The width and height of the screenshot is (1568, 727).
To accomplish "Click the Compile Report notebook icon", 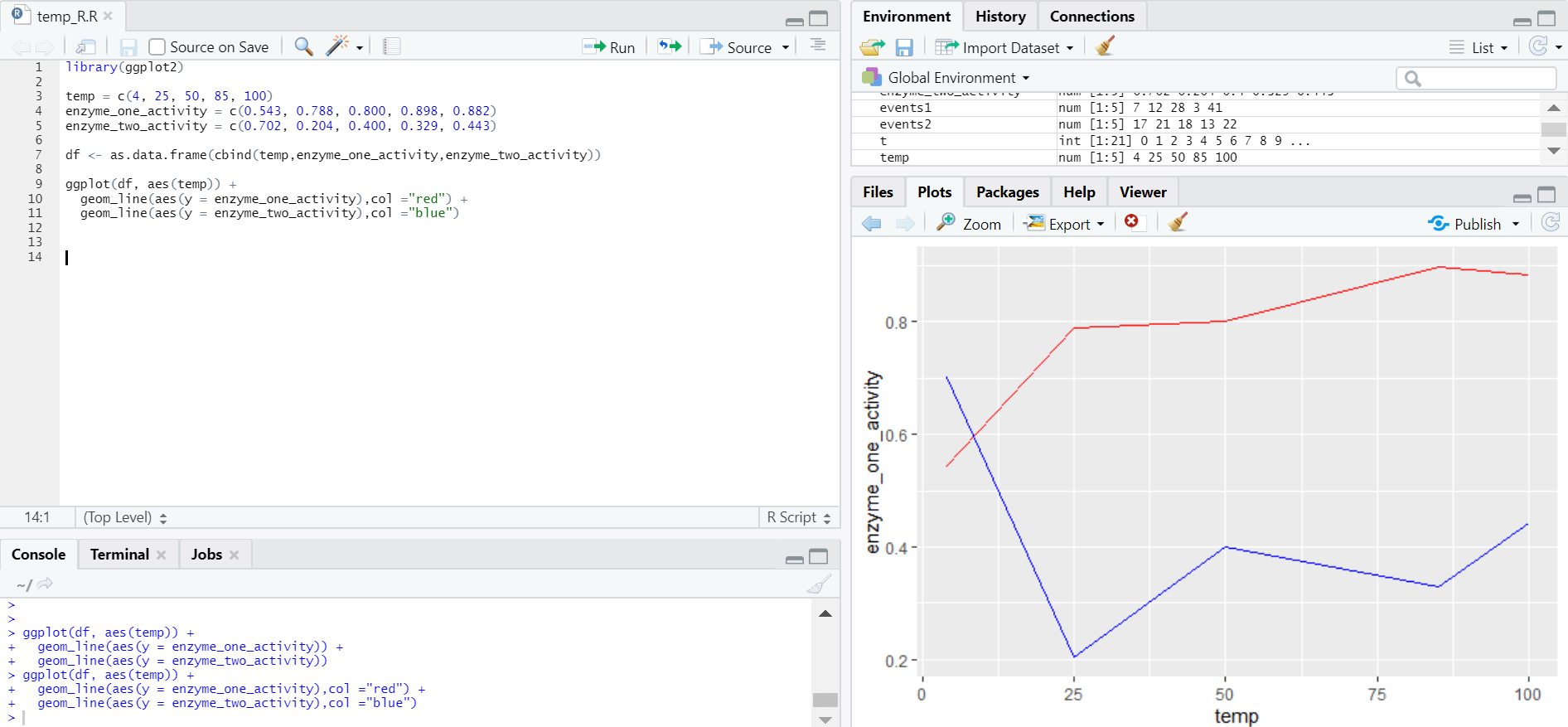I will 392,46.
